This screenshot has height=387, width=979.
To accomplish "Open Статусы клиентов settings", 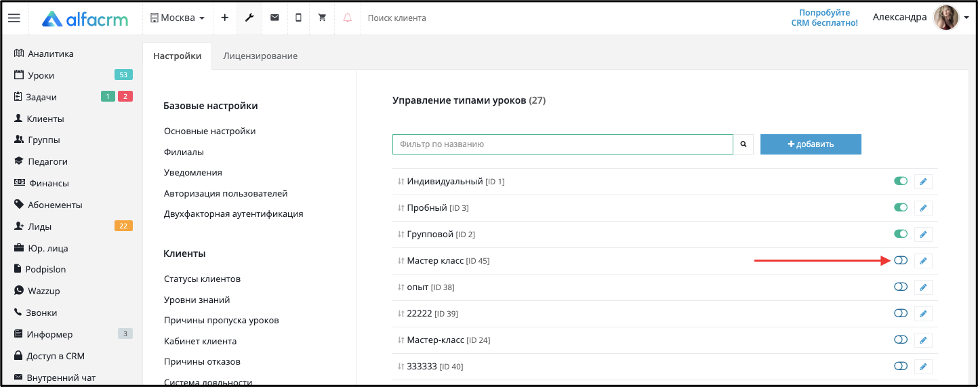I will pos(202,279).
